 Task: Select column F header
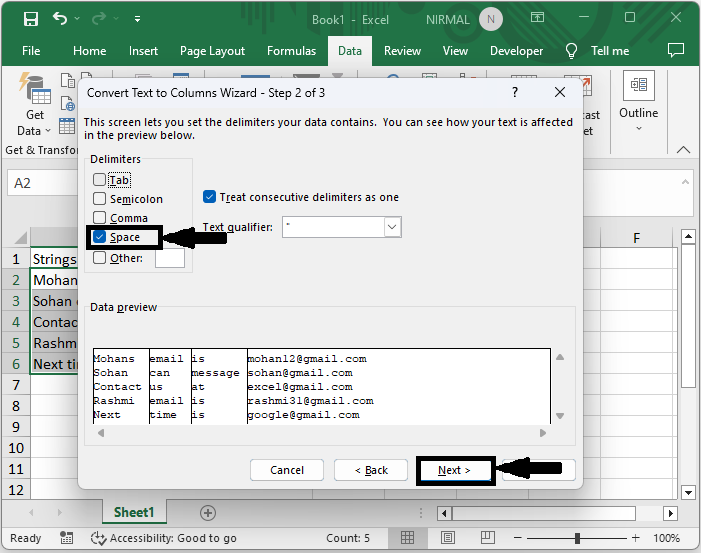tap(637, 238)
